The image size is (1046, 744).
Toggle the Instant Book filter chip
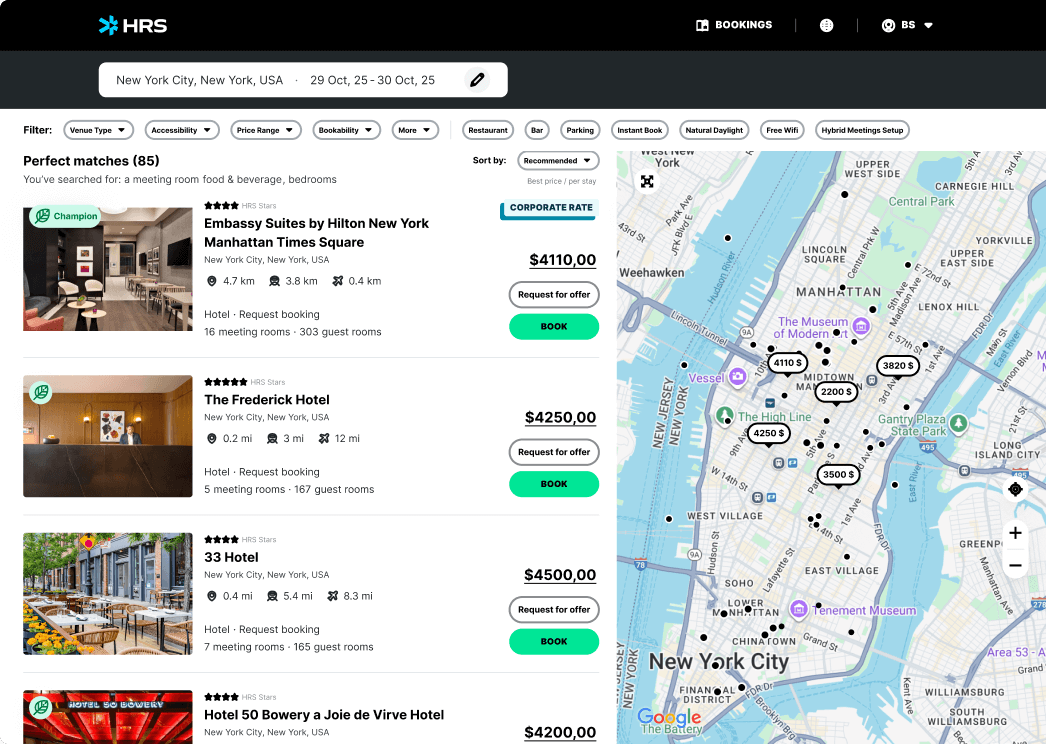(x=639, y=130)
